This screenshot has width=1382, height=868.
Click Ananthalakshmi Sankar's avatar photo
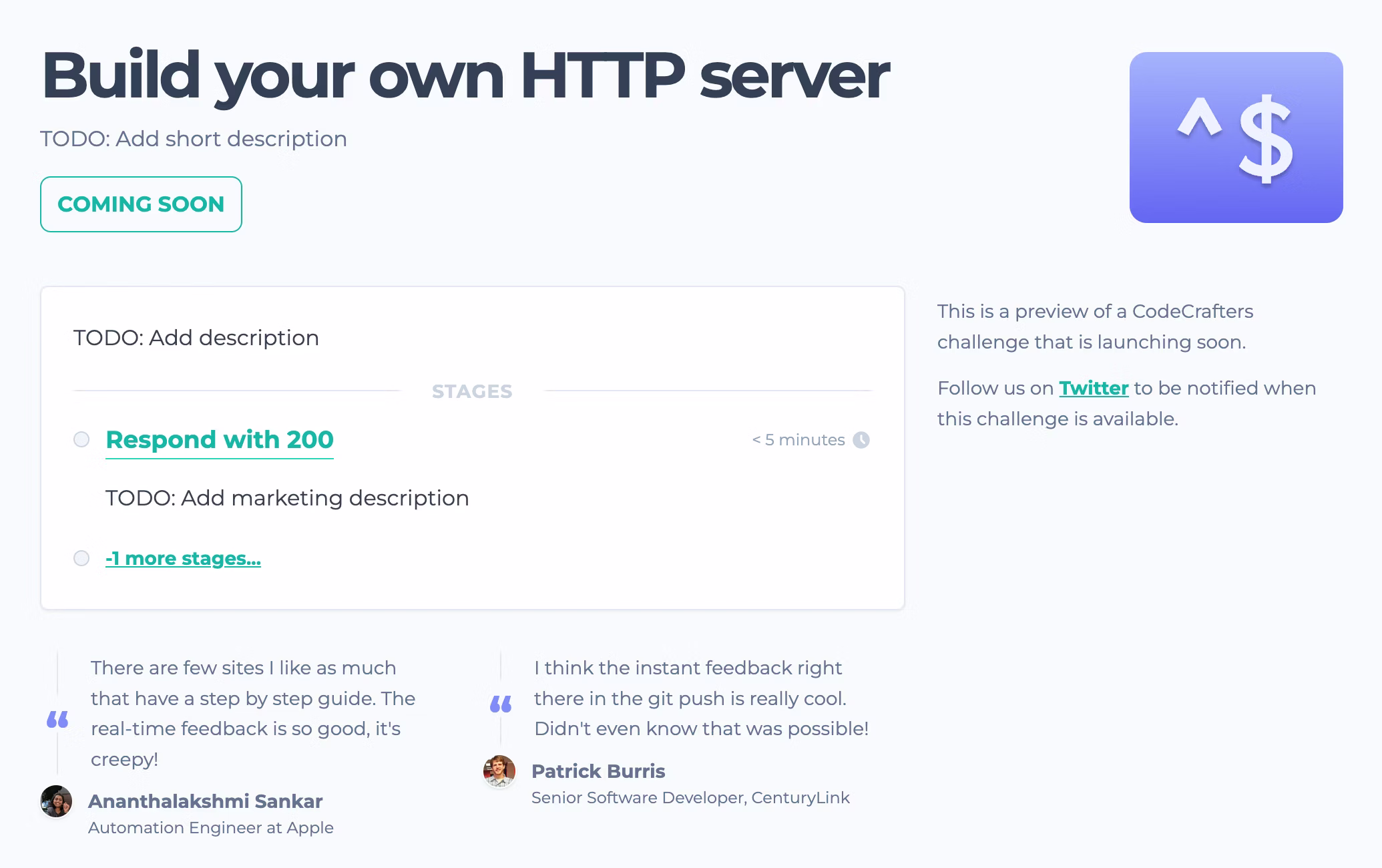click(x=56, y=801)
